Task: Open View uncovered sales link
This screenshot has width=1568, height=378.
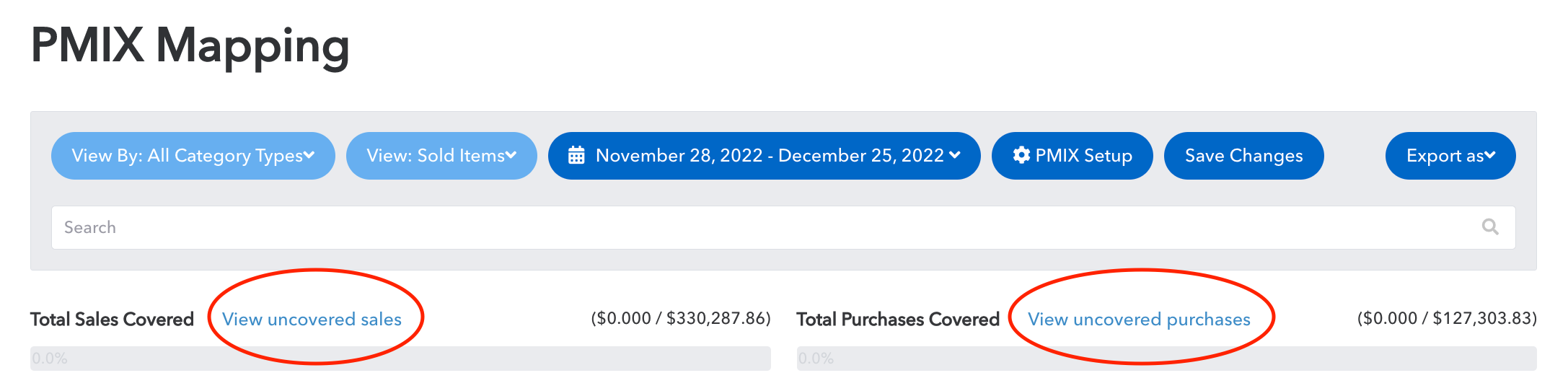Action: 312,319
